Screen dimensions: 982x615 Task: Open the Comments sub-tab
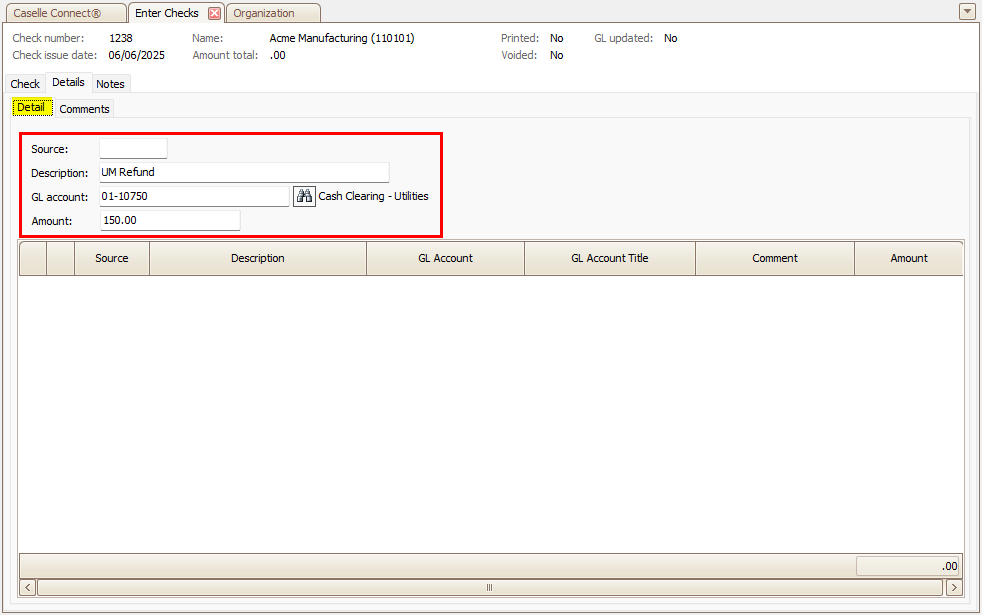pos(84,109)
